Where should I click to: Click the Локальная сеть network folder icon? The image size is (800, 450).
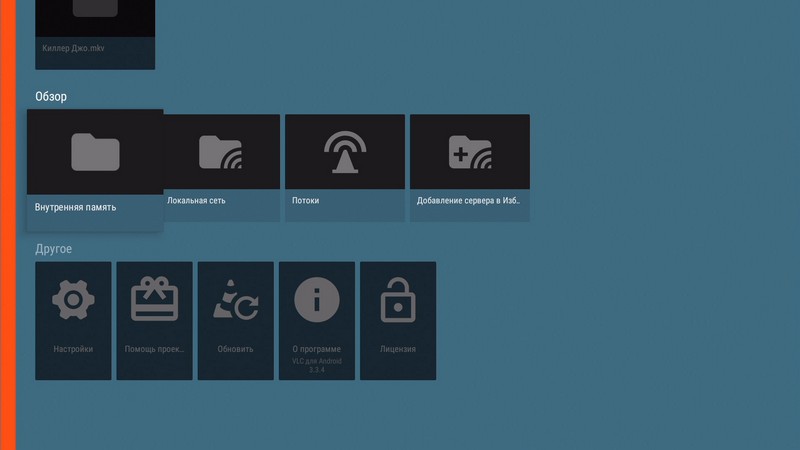point(221,152)
